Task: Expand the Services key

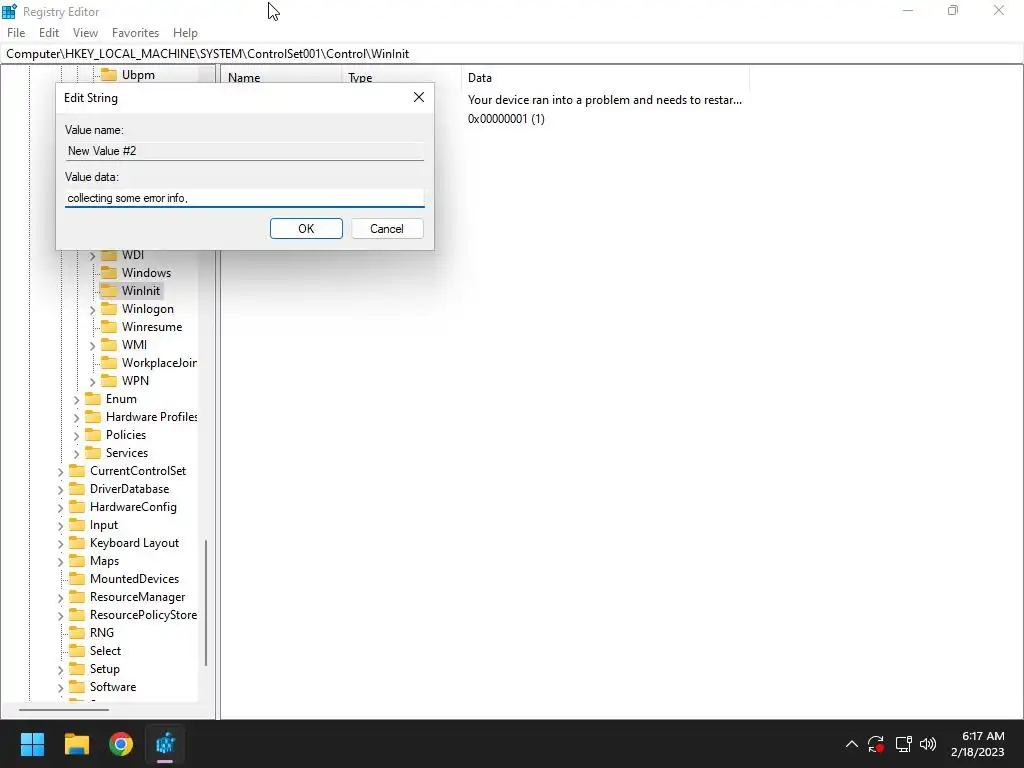Action: pyautogui.click(x=76, y=453)
